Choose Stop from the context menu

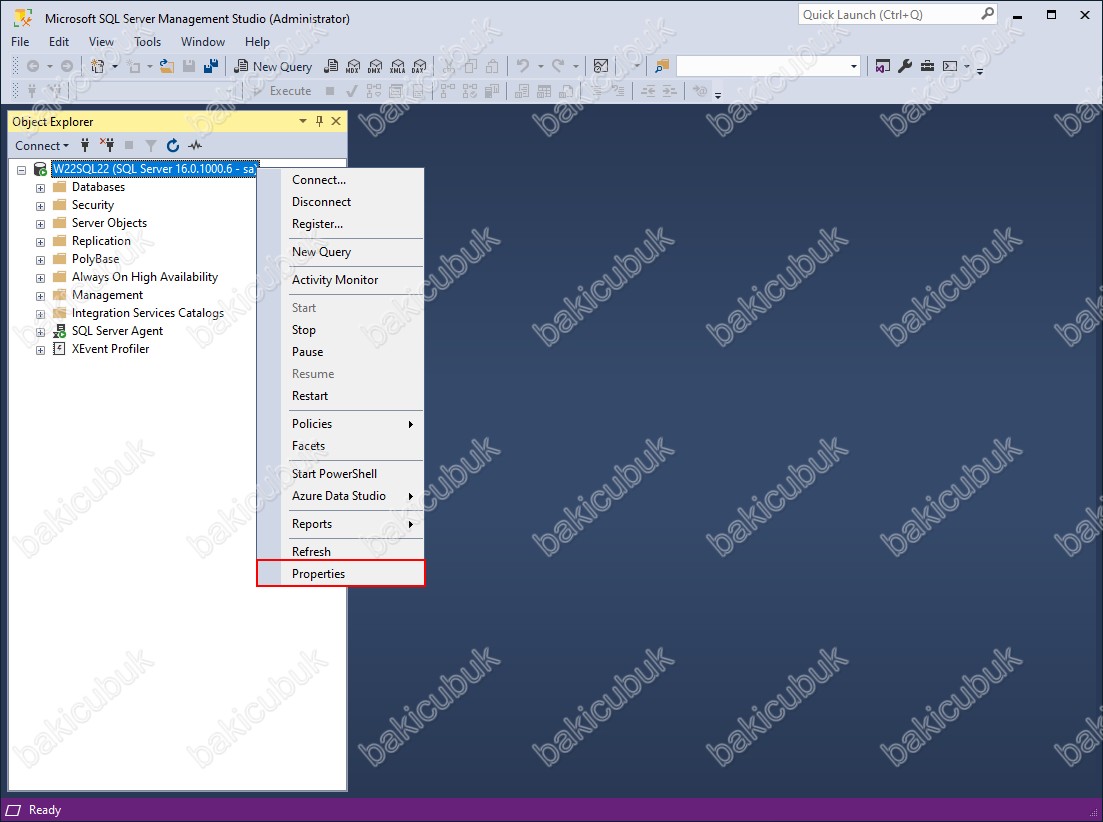point(340,330)
